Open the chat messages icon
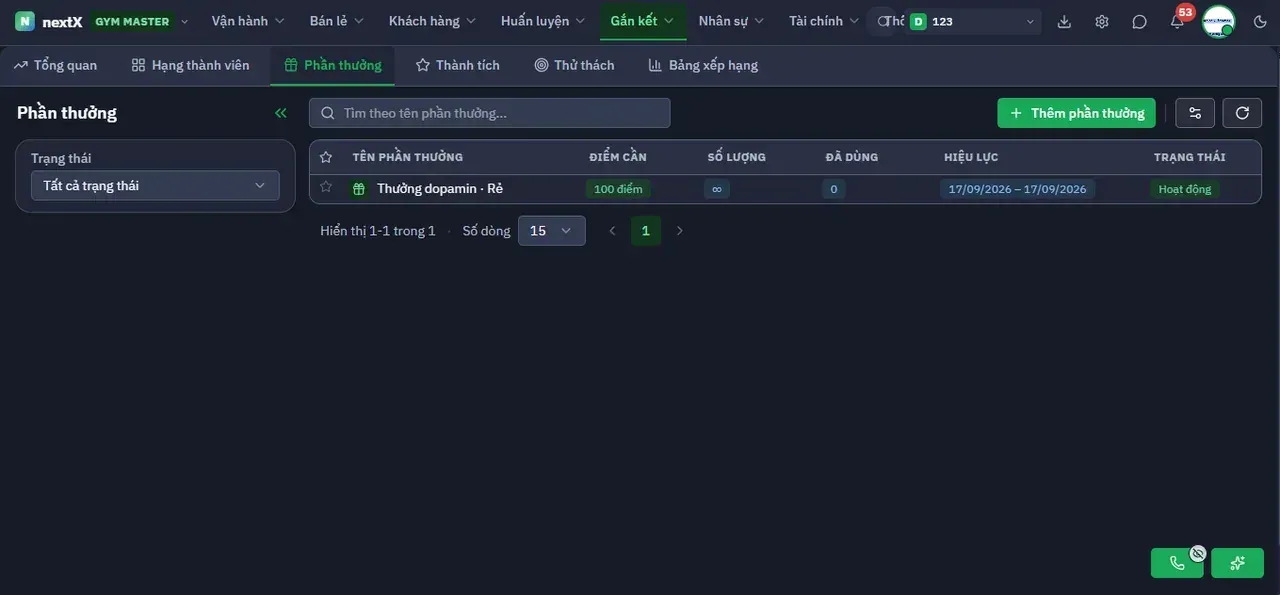Image resolution: width=1280 pixels, height=595 pixels. pyautogui.click(x=1140, y=21)
